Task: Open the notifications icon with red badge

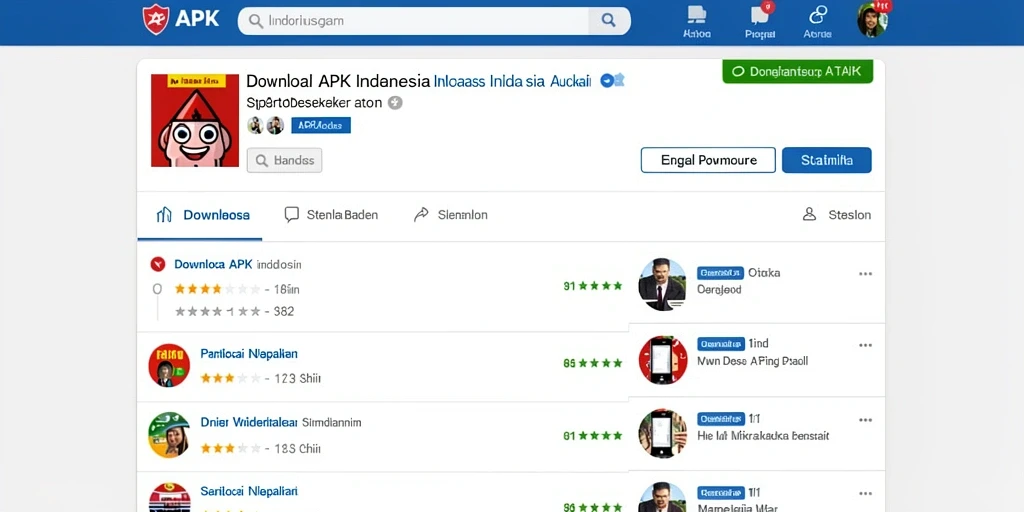Action: click(x=760, y=22)
